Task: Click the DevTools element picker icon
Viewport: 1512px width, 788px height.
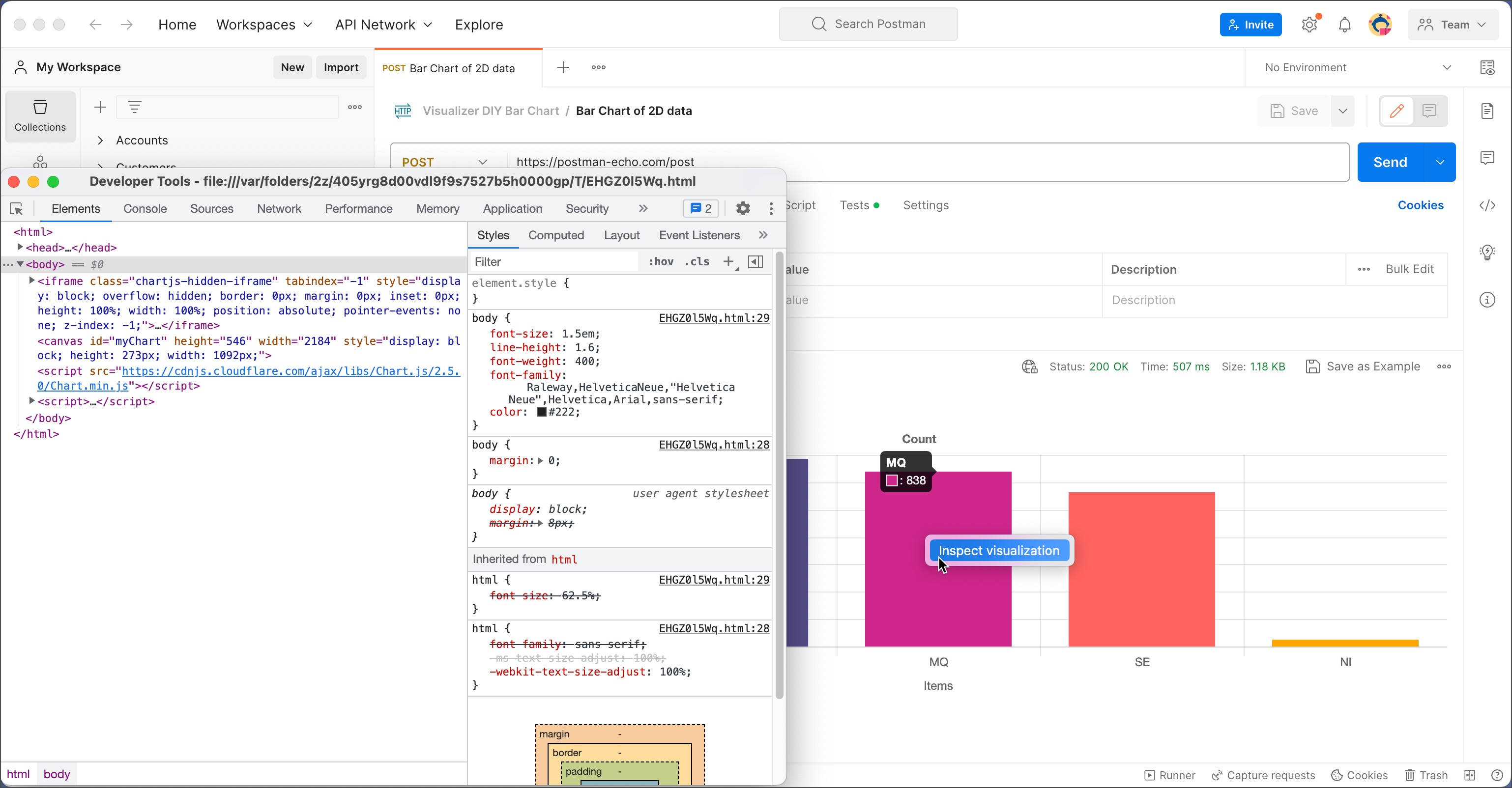Action: pos(16,209)
